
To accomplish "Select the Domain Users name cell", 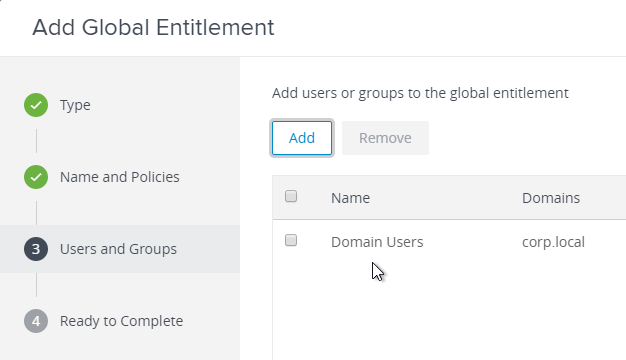I will [x=377, y=242].
